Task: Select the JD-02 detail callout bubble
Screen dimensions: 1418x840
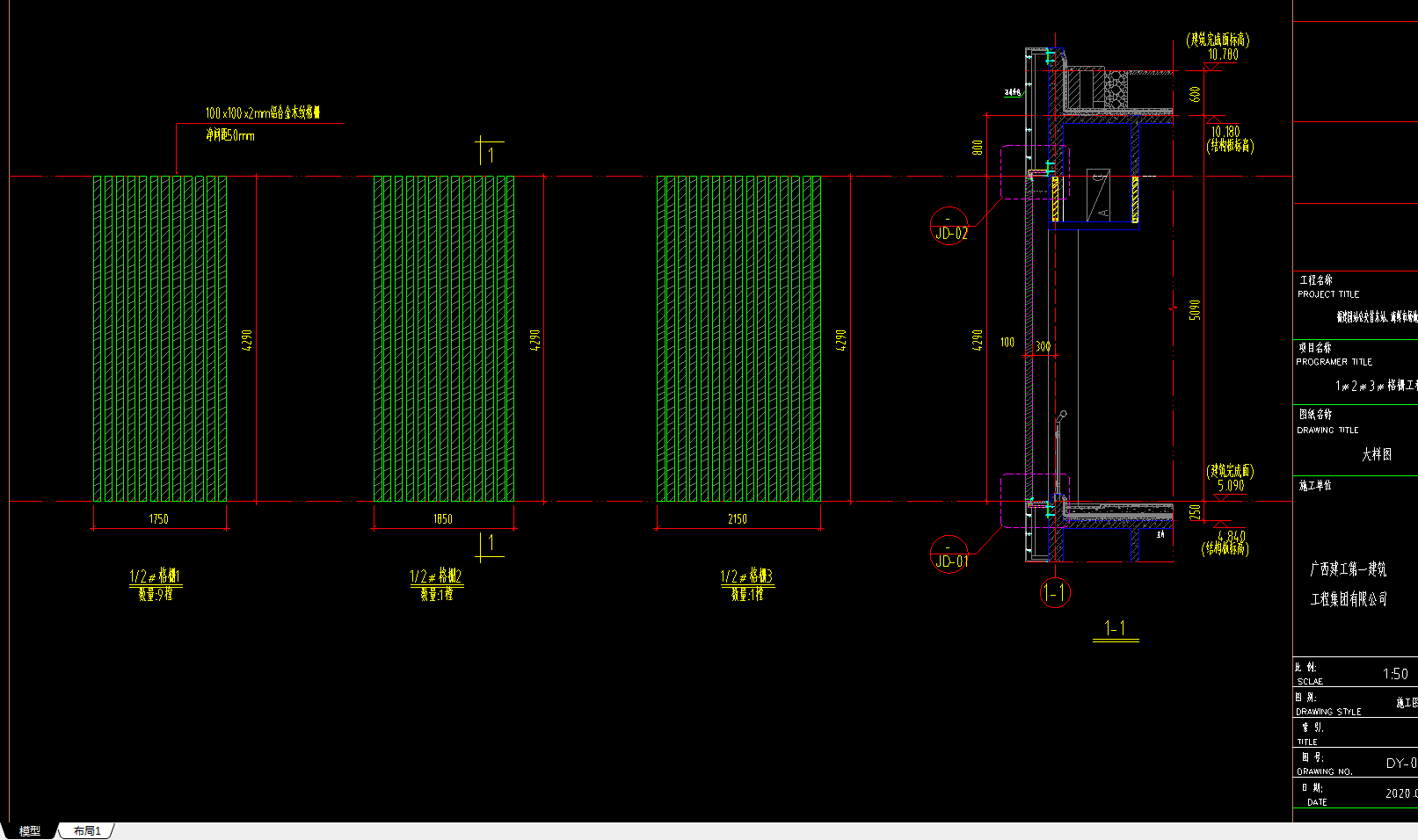Action: [949, 227]
